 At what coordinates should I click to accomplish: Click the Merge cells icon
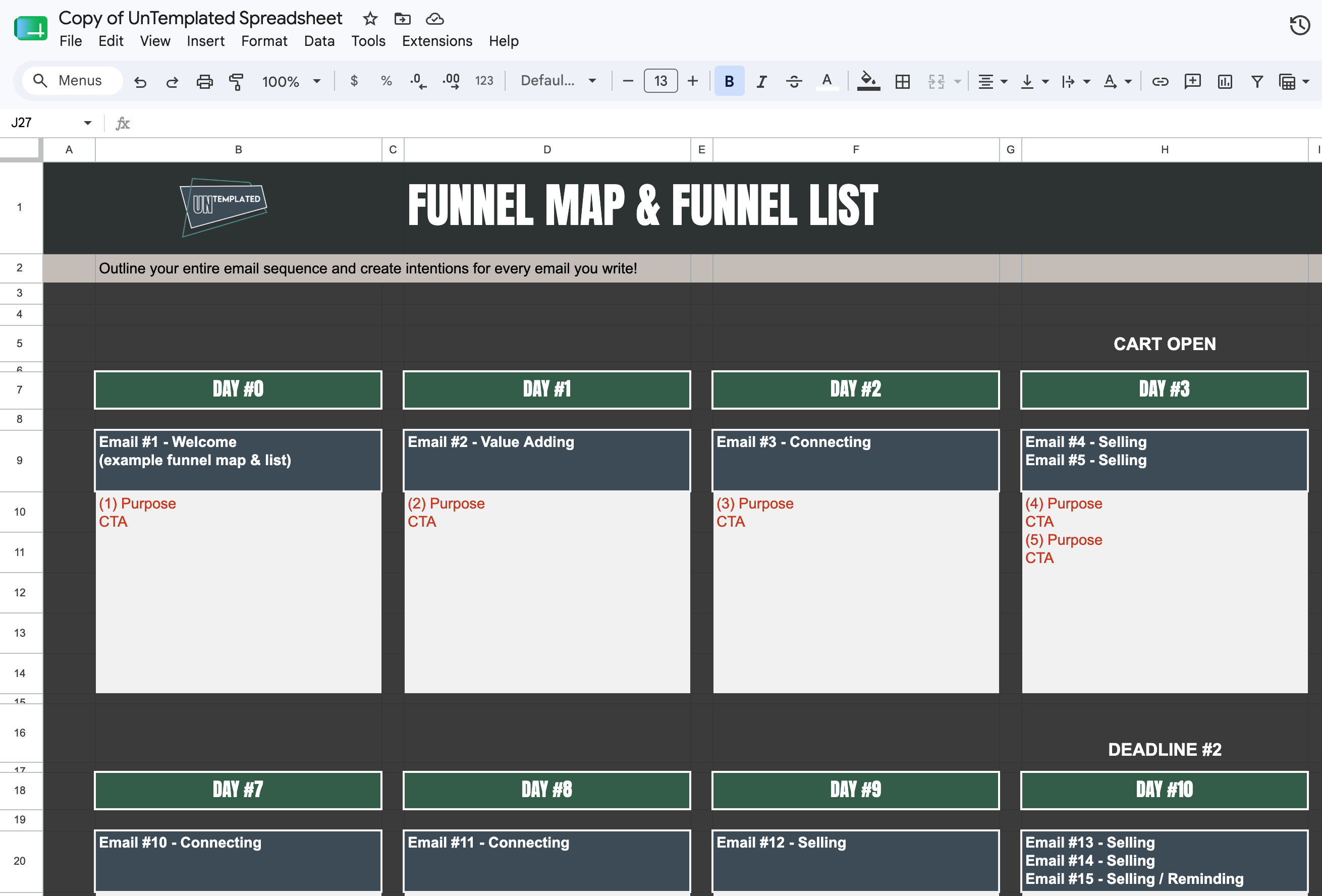click(936, 81)
